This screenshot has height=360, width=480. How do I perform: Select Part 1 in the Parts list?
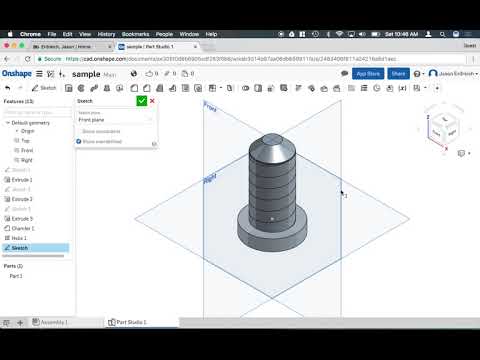16,276
